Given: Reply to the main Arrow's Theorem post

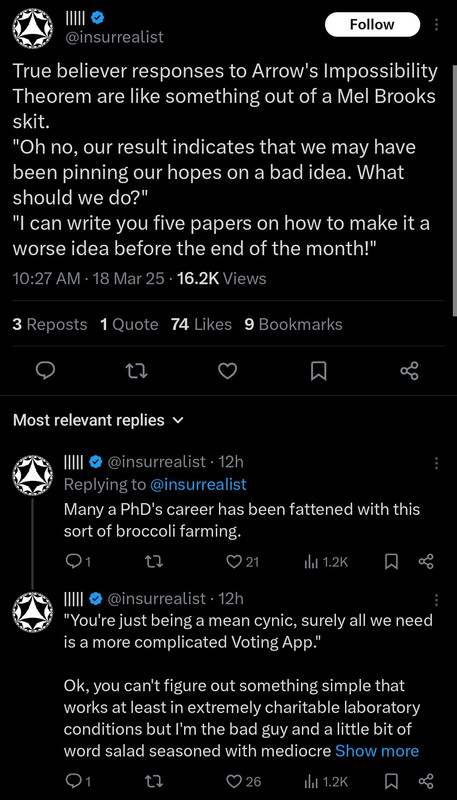Looking at the screenshot, I should 46,371.
